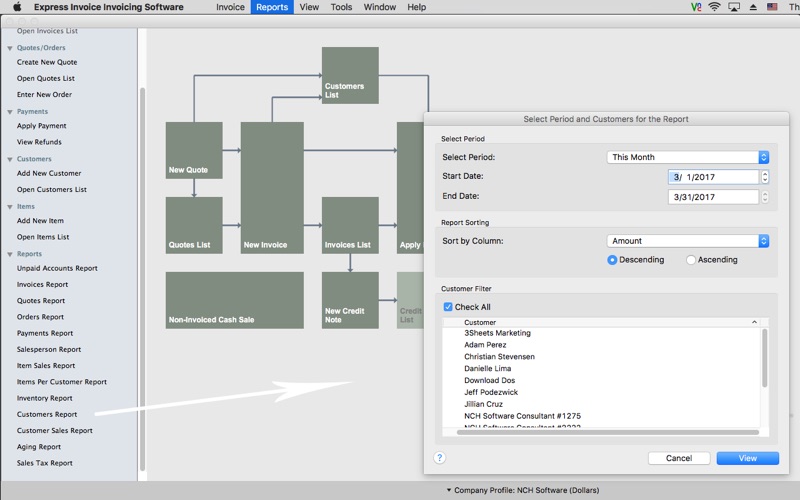Open the Tools menu
Image resolution: width=800 pixels, height=500 pixels.
[341, 7]
